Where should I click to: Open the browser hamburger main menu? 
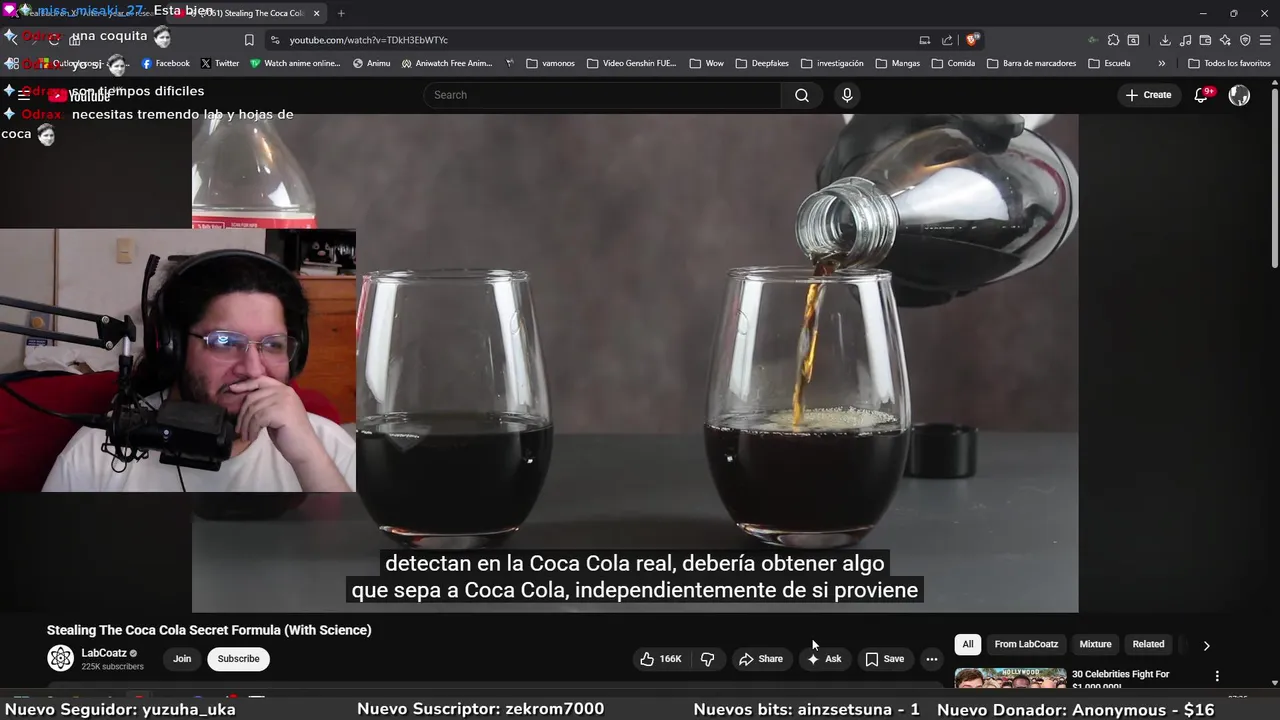[x=1265, y=40]
